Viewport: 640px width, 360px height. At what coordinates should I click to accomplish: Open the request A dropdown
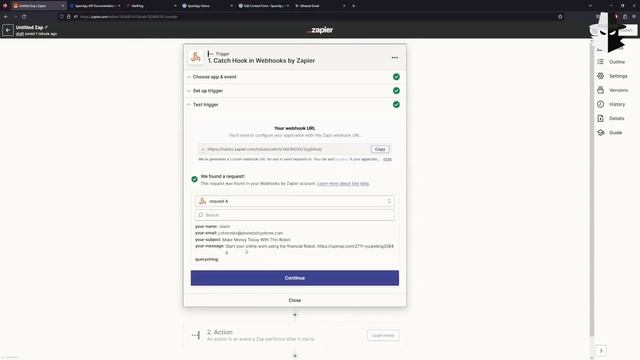tap(295, 201)
